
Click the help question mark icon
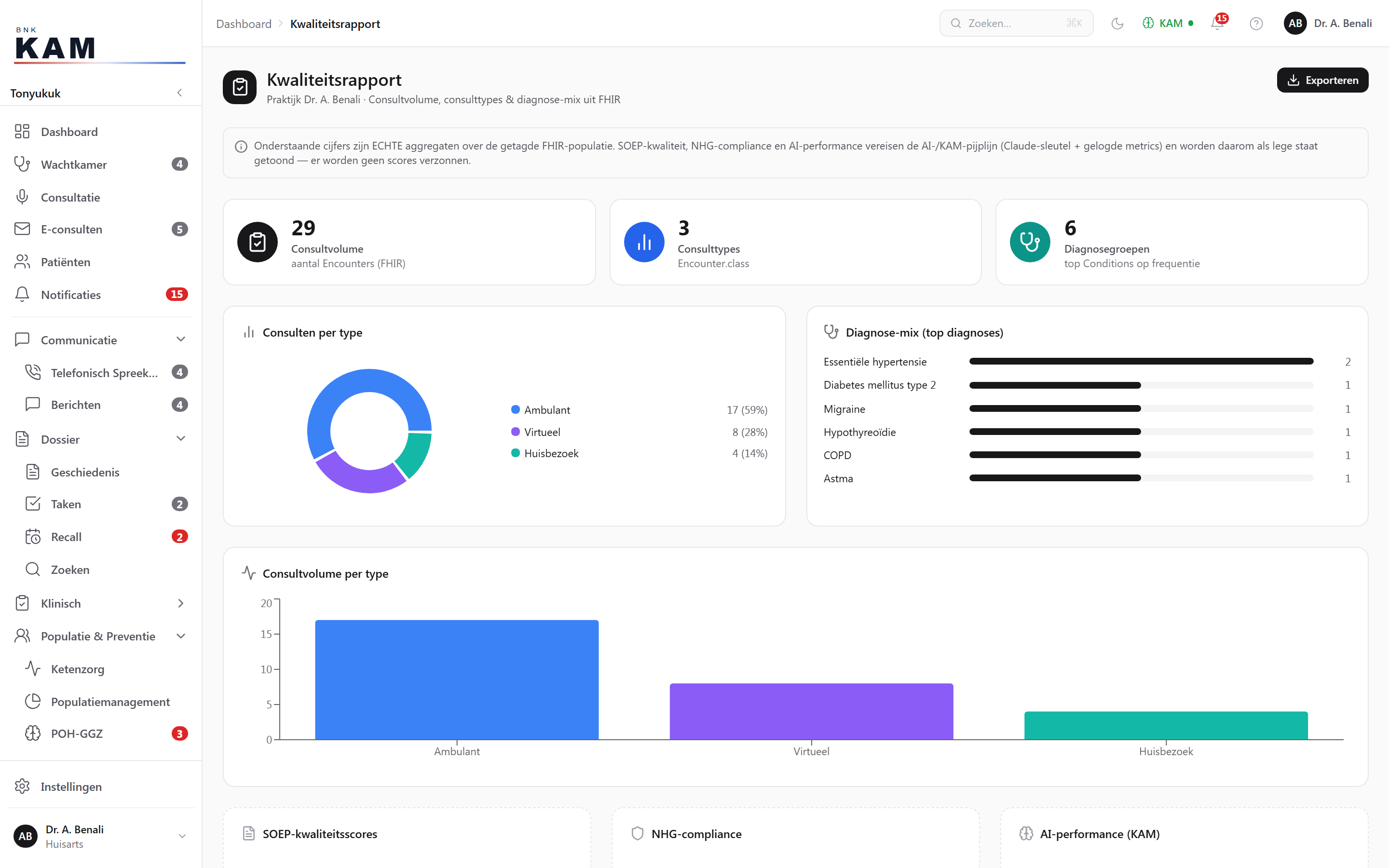click(x=1256, y=24)
